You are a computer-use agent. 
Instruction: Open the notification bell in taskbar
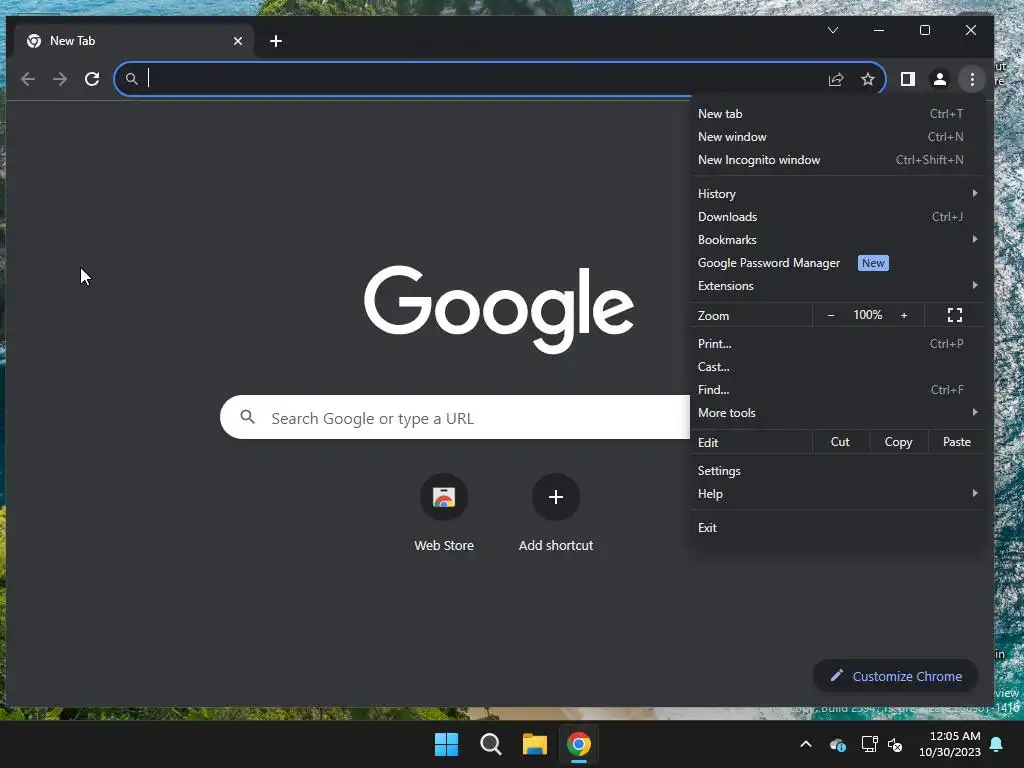tap(997, 744)
